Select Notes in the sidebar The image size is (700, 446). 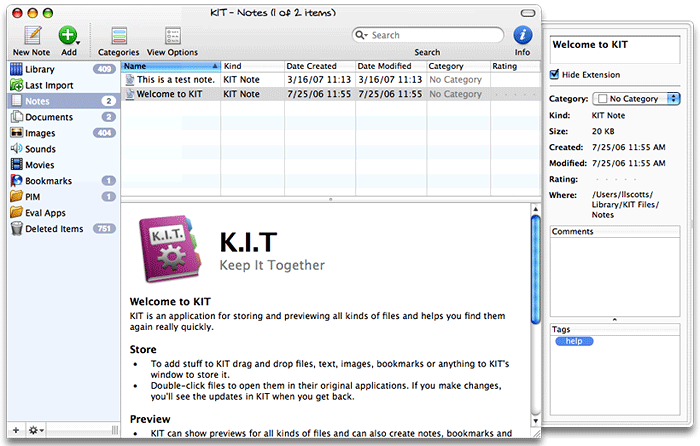[x=63, y=101]
